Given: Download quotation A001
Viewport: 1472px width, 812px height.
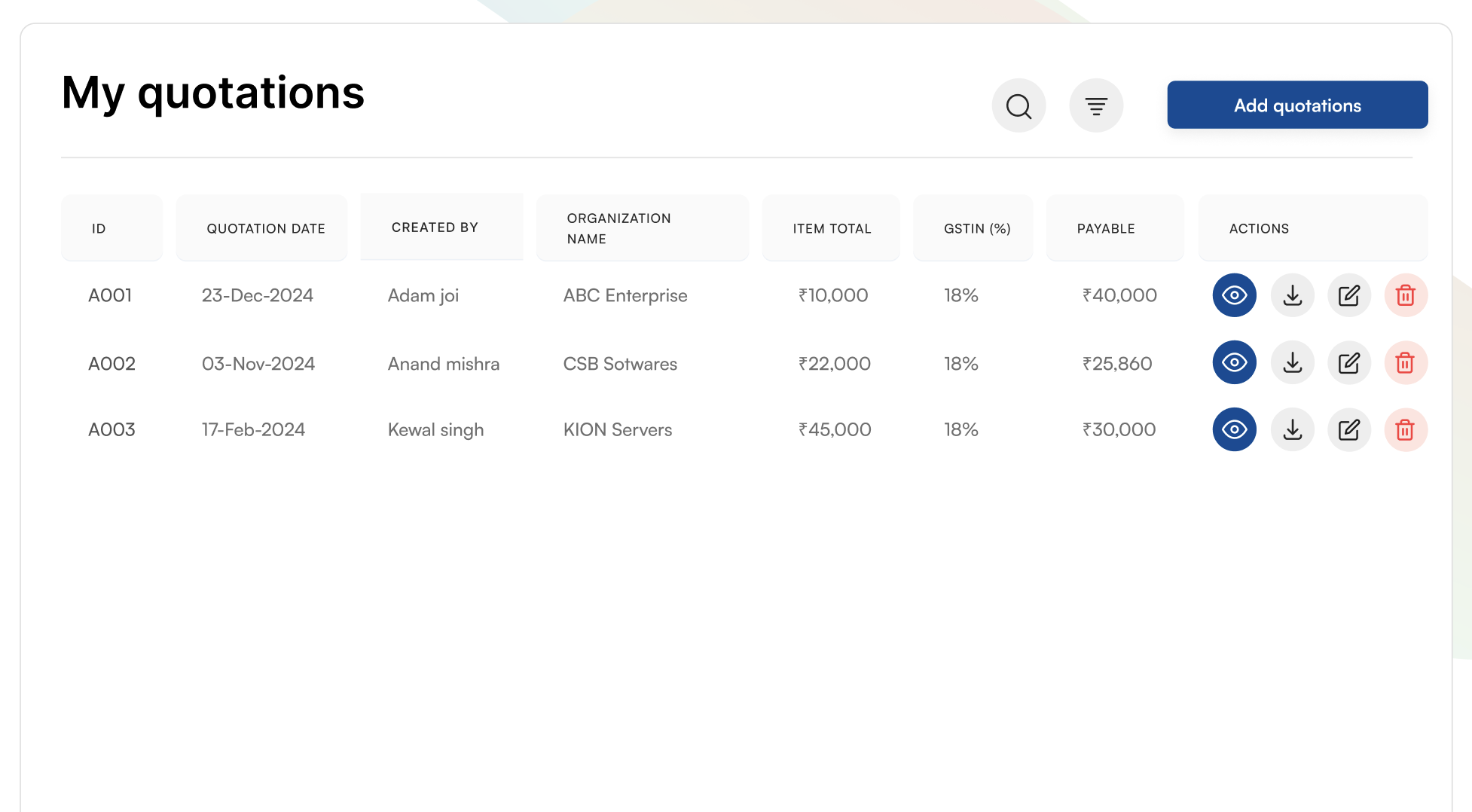Looking at the screenshot, I should (x=1292, y=295).
